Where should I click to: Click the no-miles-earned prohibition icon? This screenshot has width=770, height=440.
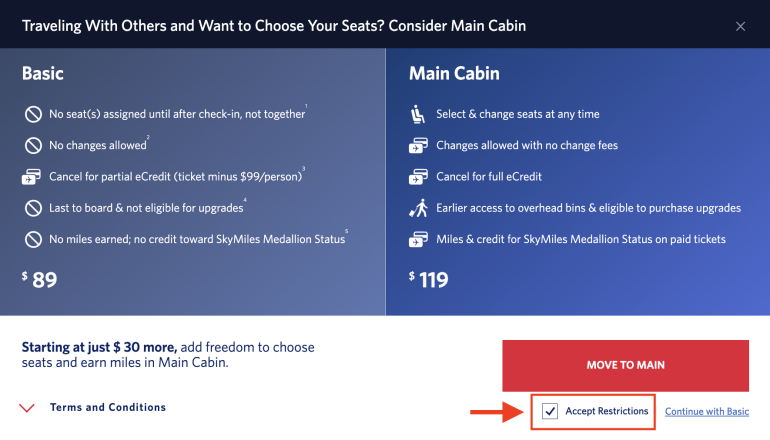[x=31, y=240]
